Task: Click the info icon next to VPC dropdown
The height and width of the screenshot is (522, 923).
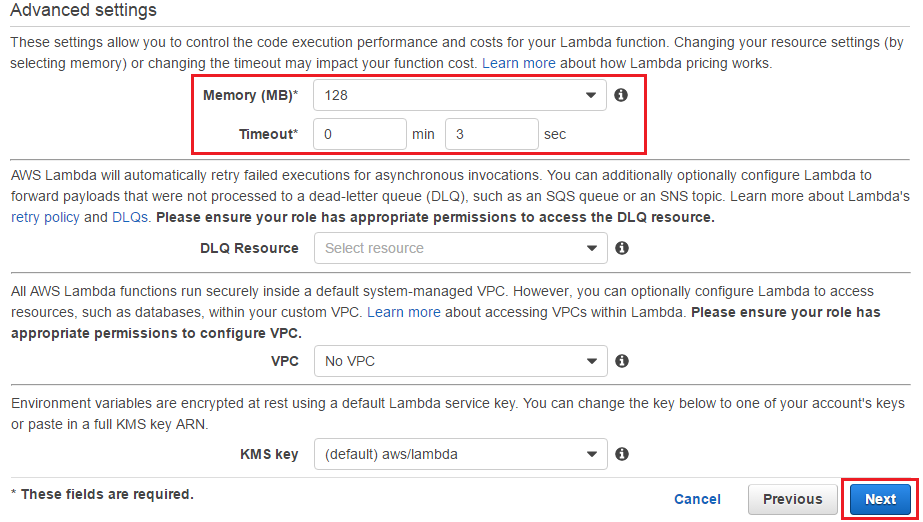Action: tap(622, 361)
